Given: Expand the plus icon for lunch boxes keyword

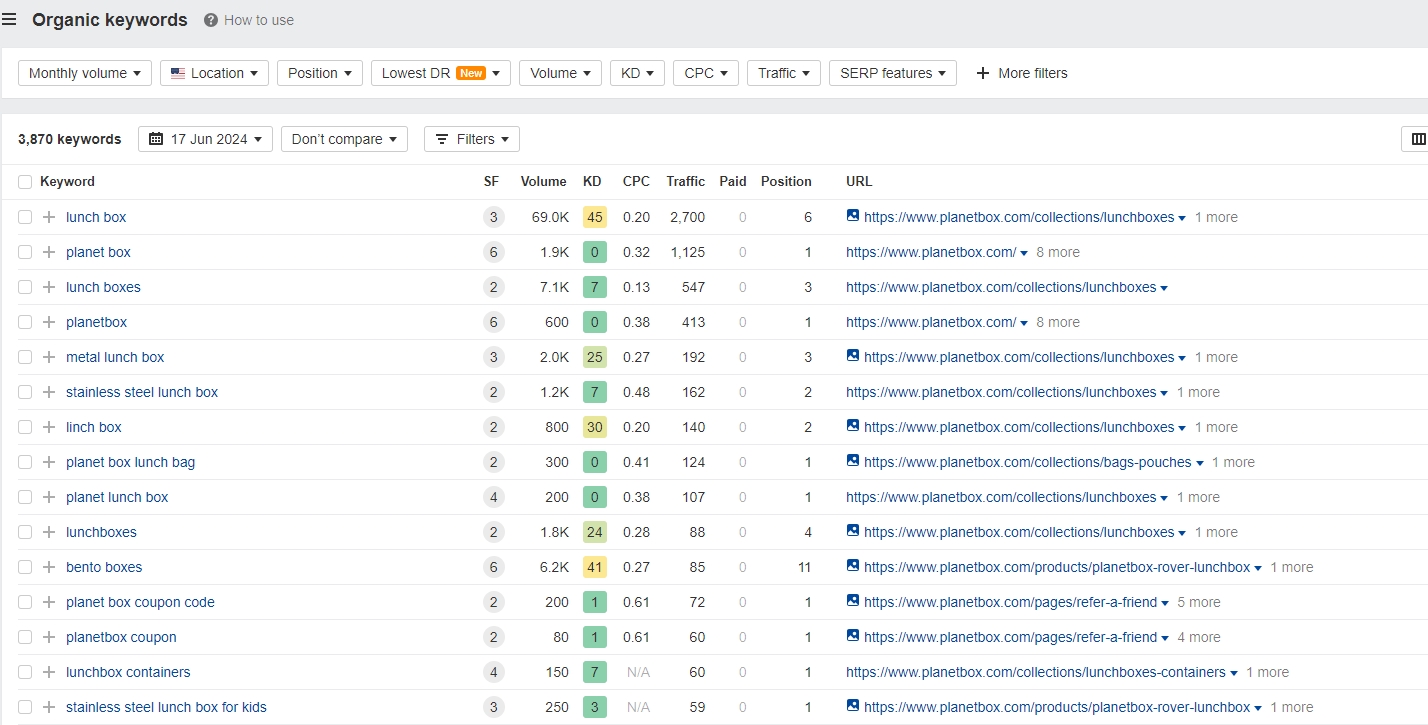Looking at the screenshot, I should [49, 287].
